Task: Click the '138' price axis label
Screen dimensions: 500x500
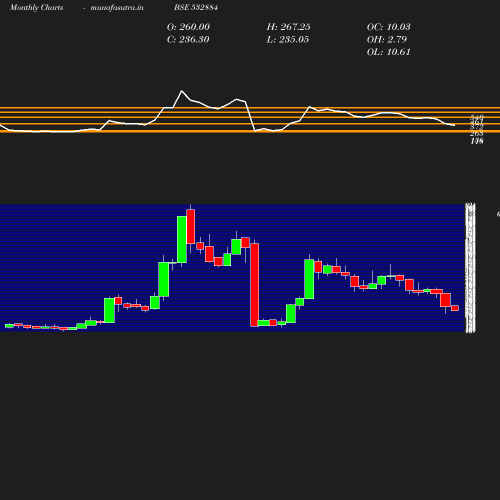Action: coord(477,141)
